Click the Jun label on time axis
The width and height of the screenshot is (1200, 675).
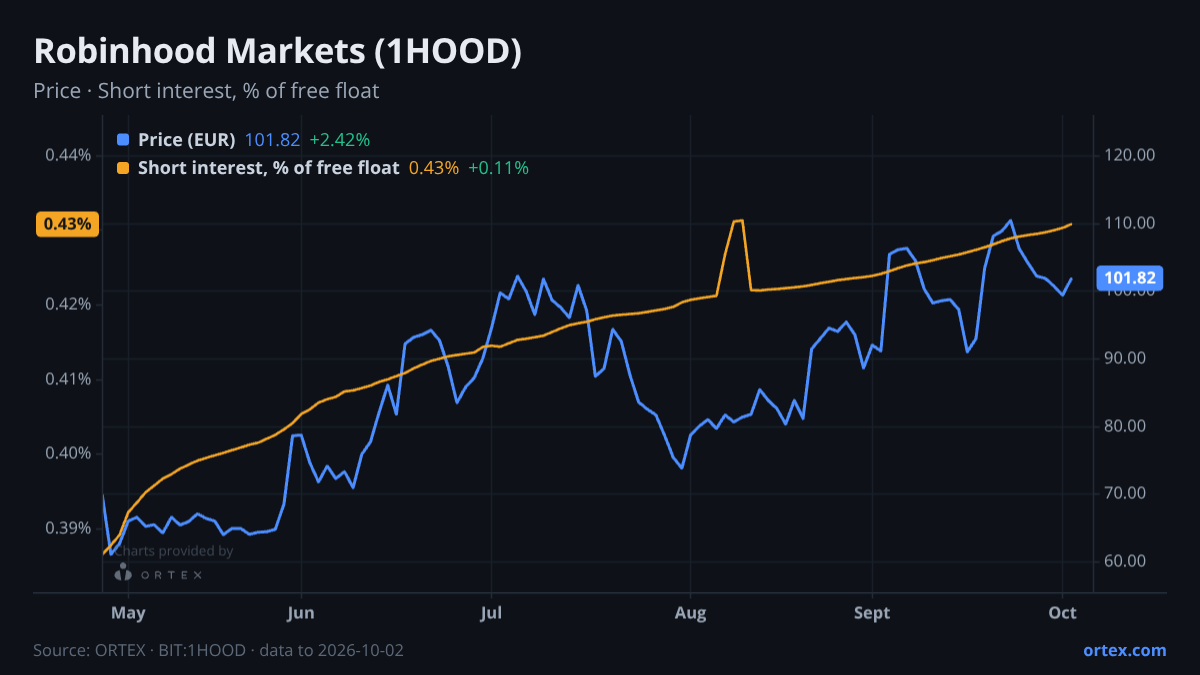click(x=301, y=611)
